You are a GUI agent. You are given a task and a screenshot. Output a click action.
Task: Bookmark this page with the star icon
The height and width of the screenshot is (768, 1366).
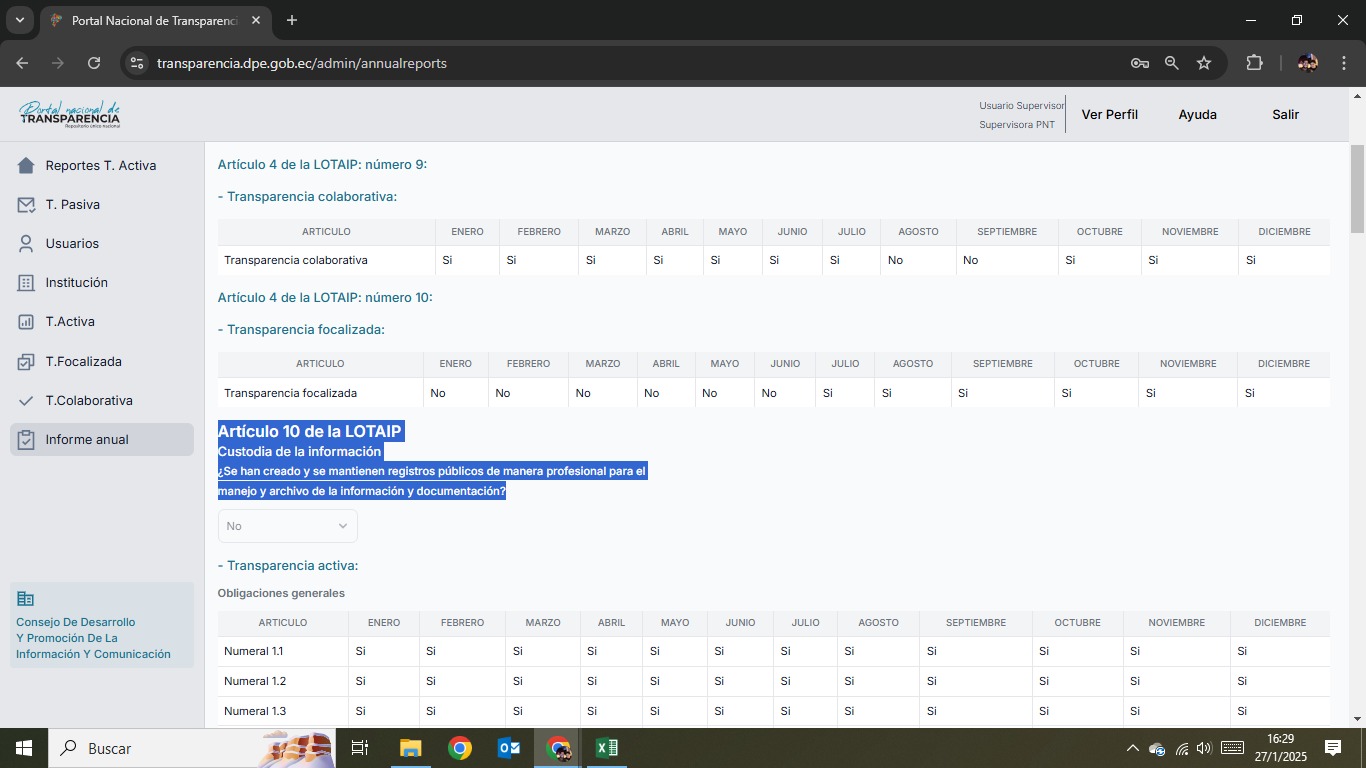(1204, 63)
